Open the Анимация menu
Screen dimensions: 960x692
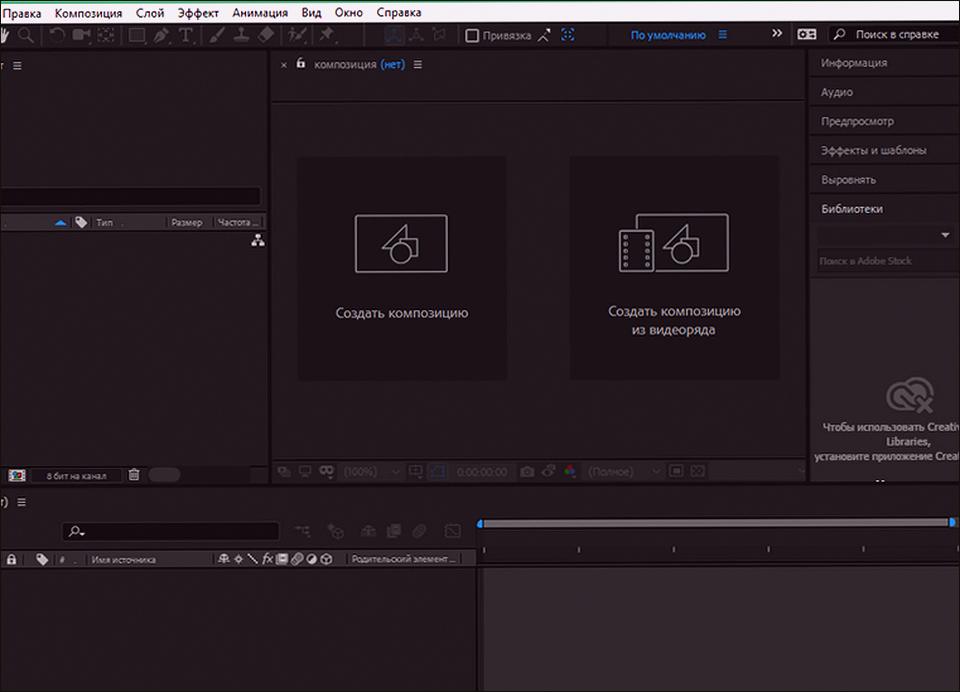click(x=260, y=12)
